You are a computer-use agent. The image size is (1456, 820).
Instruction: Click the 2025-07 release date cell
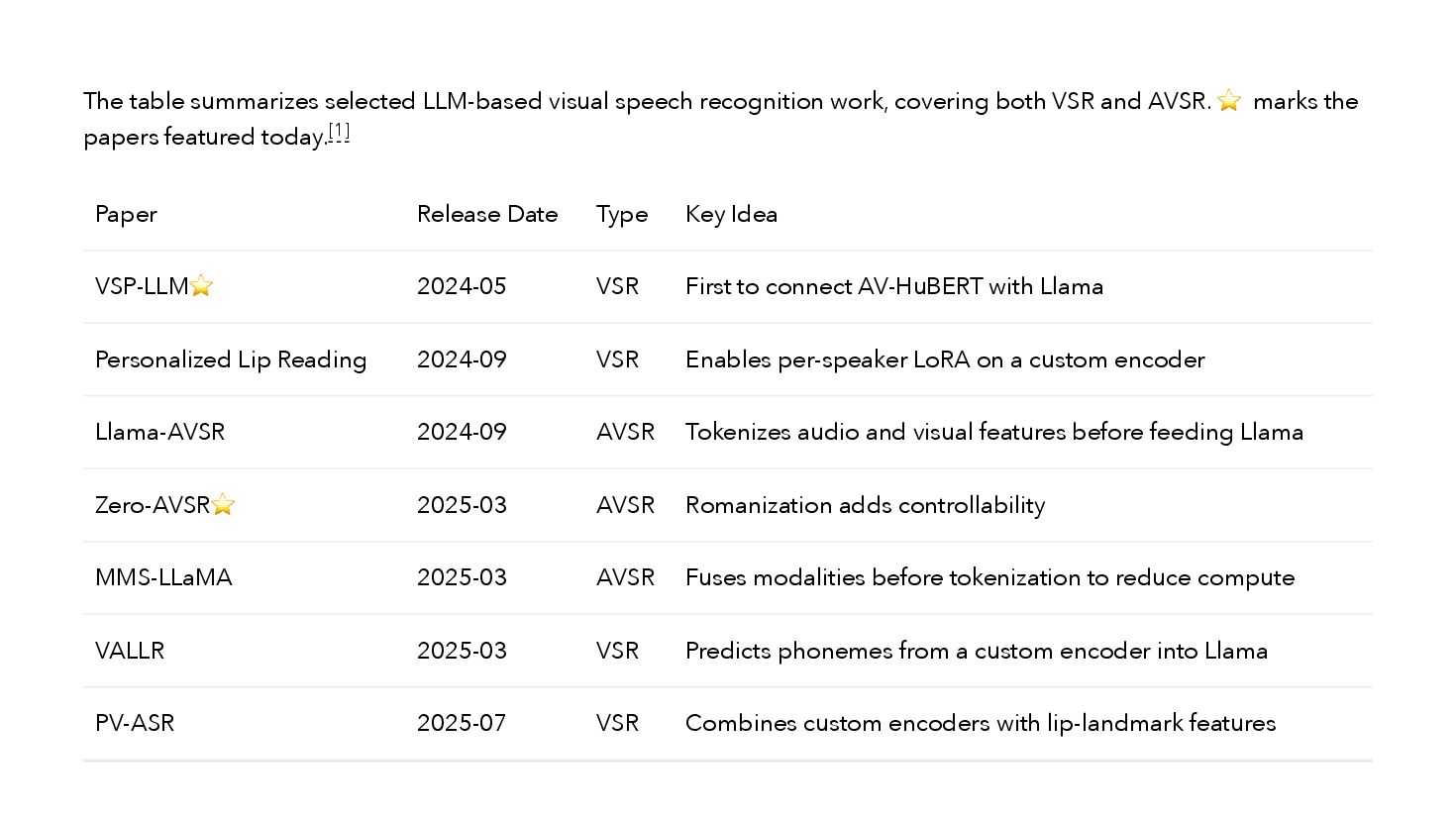pyautogui.click(x=462, y=723)
